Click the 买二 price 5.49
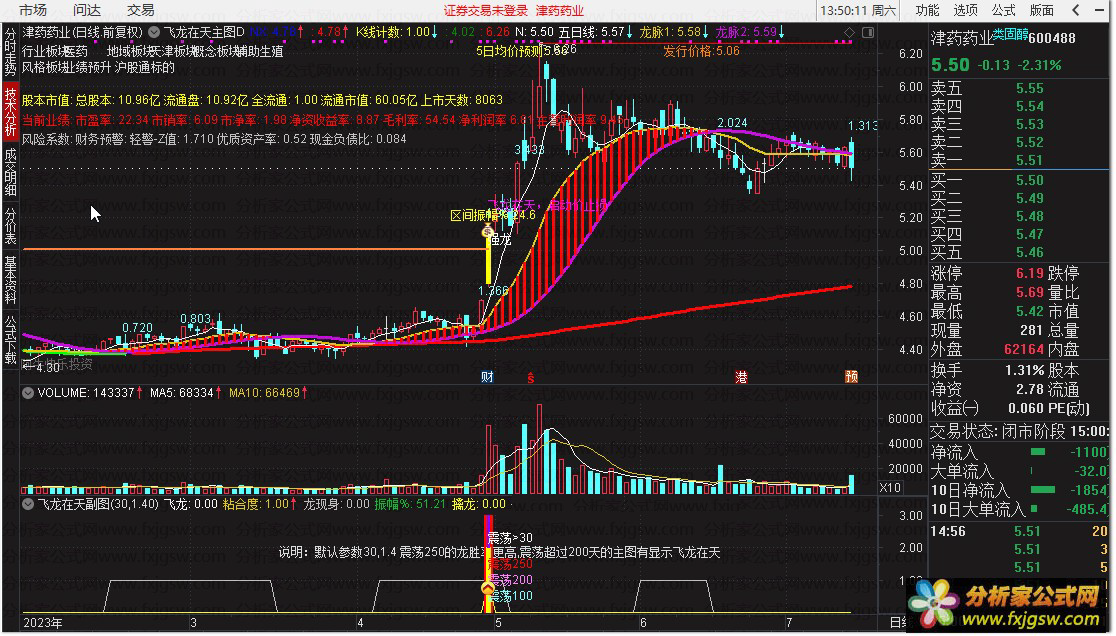 tap(1030, 198)
